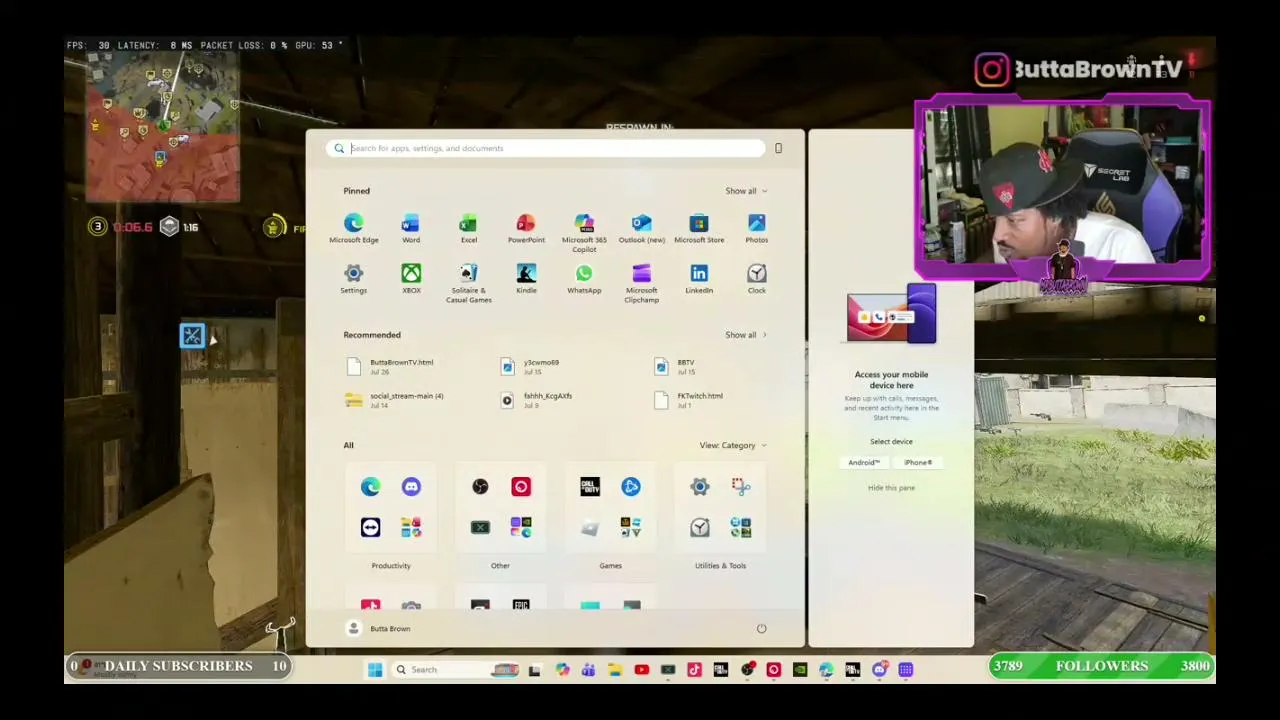
Task: Open Discord in the Productivity group
Action: click(x=411, y=487)
